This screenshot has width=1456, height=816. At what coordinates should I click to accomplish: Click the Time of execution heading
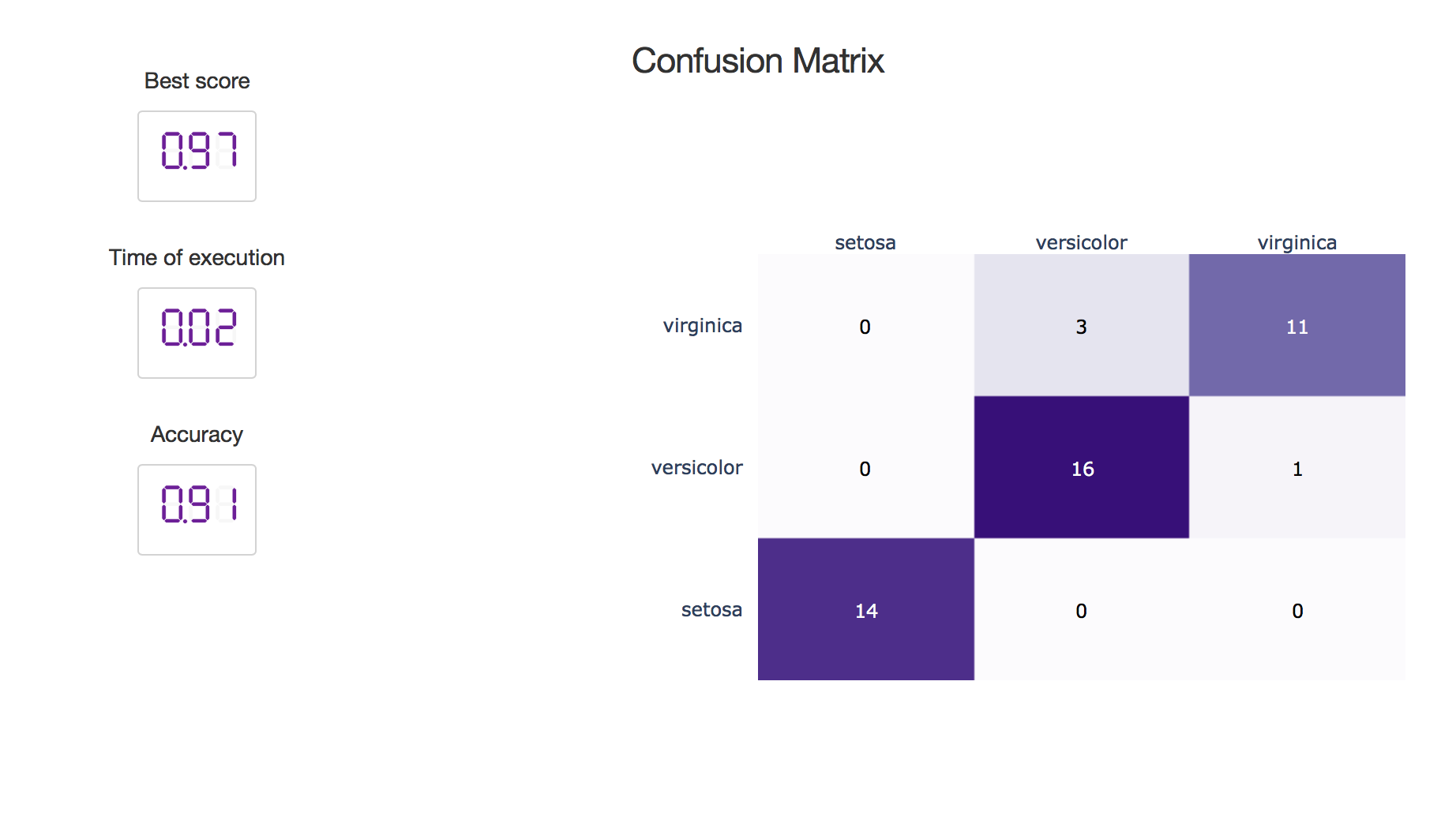pos(197,257)
